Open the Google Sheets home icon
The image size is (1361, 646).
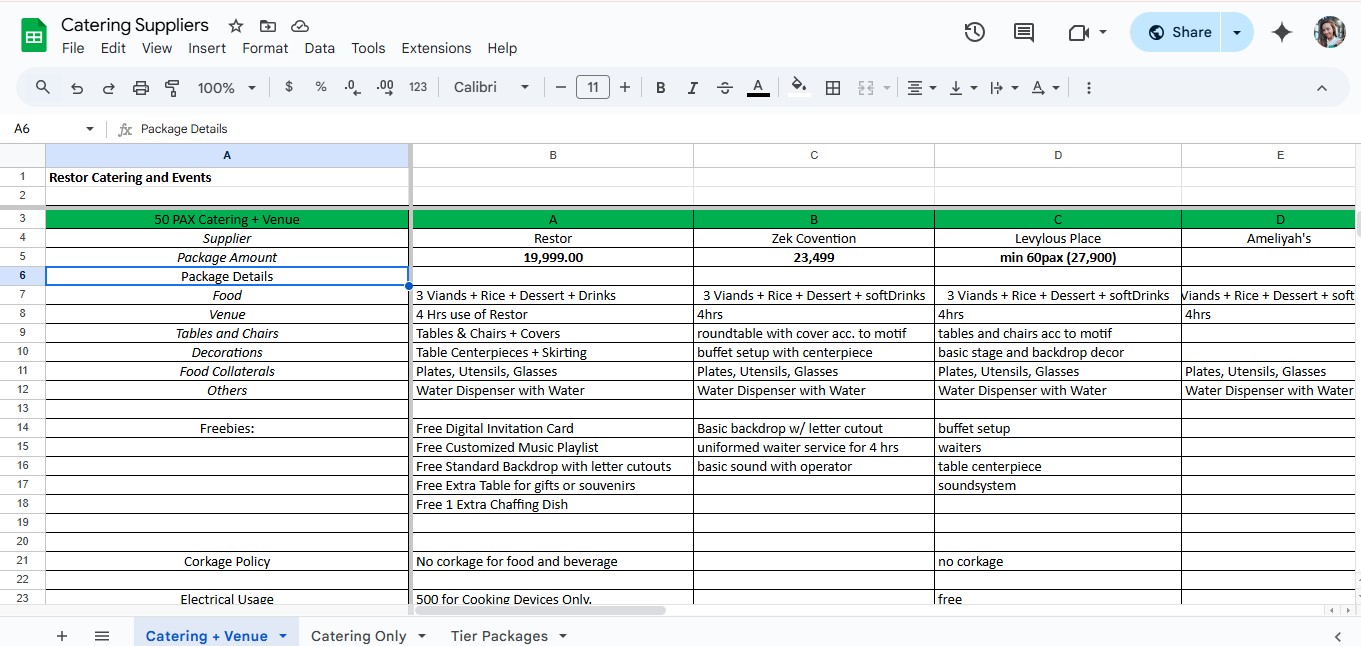pyautogui.click(x=34, y=36)
